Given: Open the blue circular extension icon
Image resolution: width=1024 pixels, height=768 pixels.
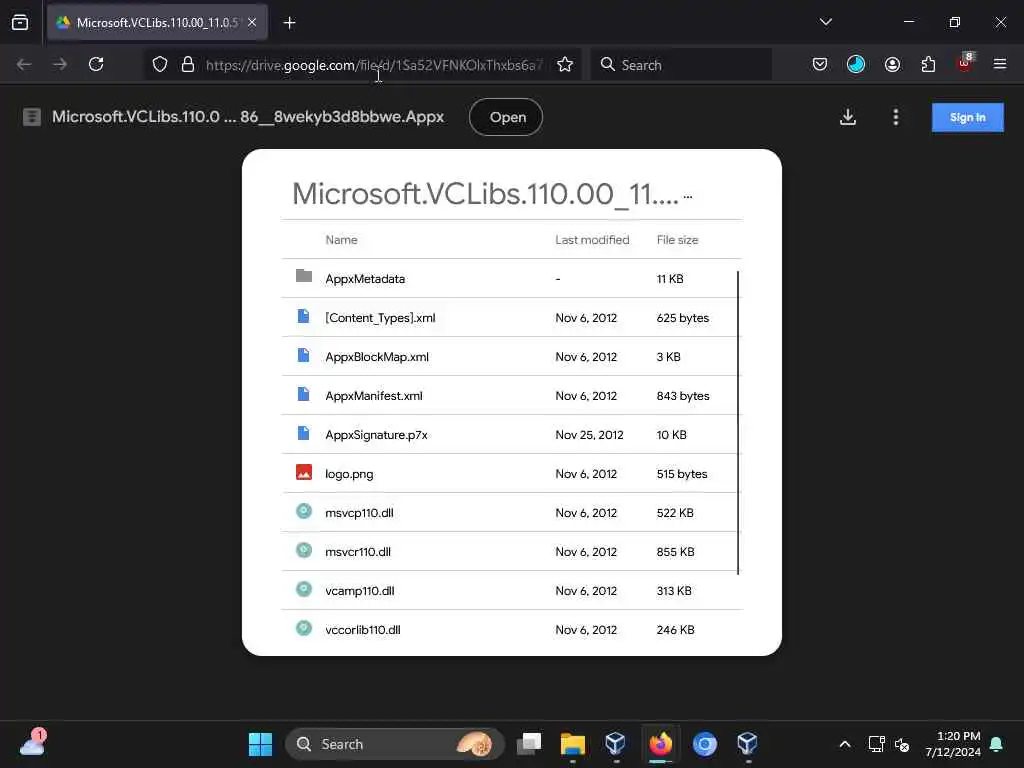Looking at the screenshot, I should click(x=856, y=64).
